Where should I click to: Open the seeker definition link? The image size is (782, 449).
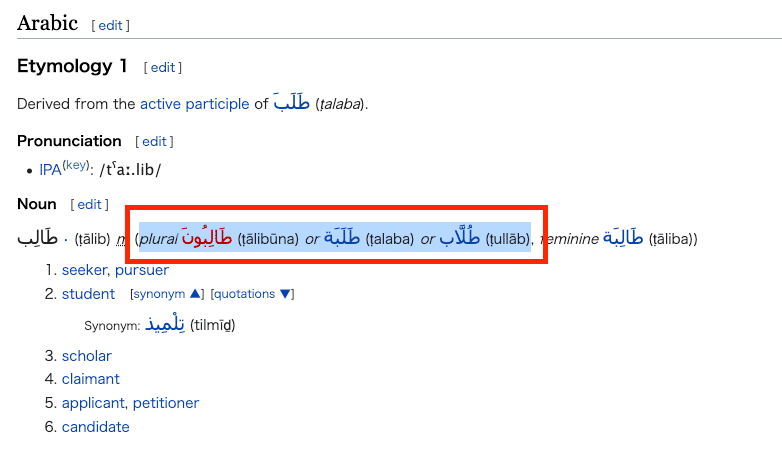point(85,270)
